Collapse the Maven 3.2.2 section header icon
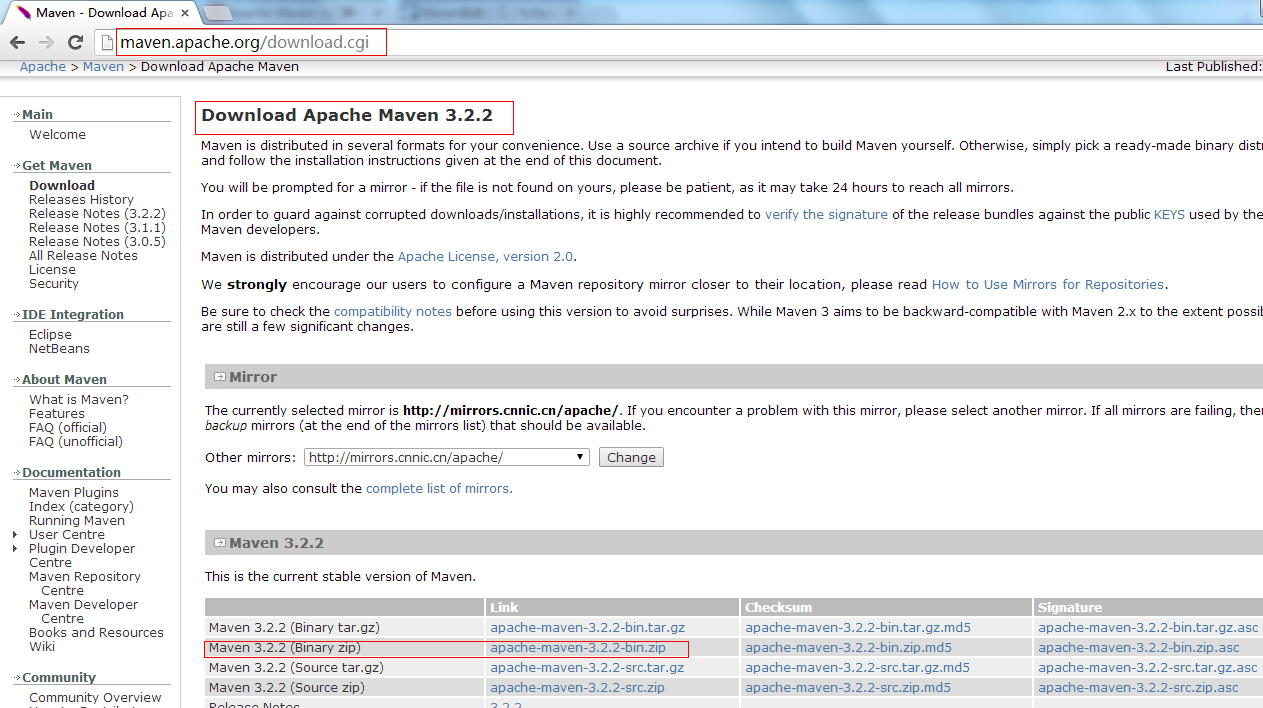1263x708 pixels. [219, 543]
